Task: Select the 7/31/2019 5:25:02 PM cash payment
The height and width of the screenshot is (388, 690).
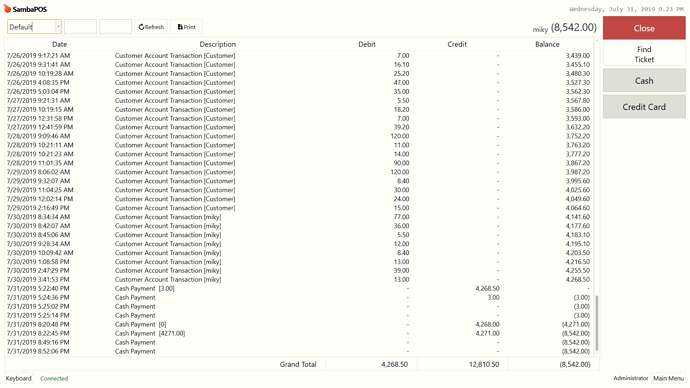Action: pyautogui.click(x=299, y=306)
